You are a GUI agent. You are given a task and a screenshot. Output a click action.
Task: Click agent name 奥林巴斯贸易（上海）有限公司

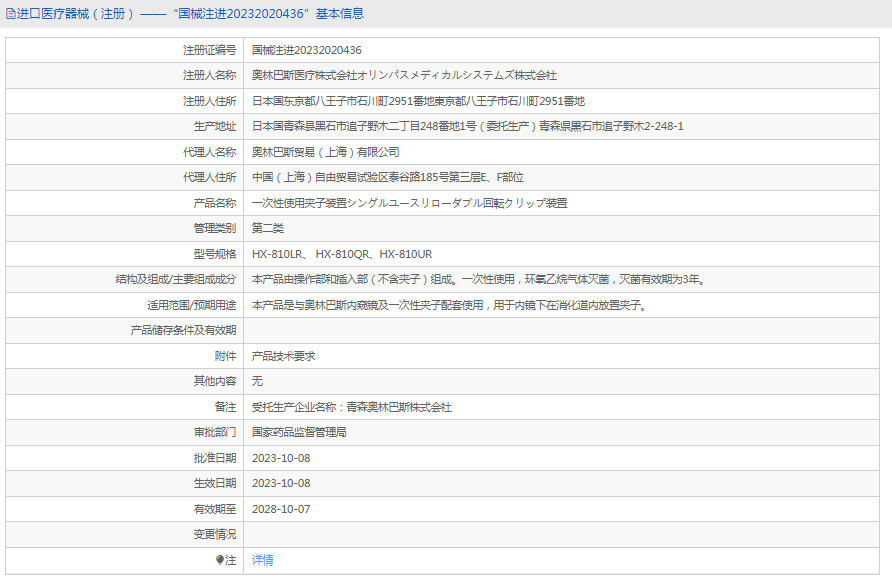click(x=325, y=152)
